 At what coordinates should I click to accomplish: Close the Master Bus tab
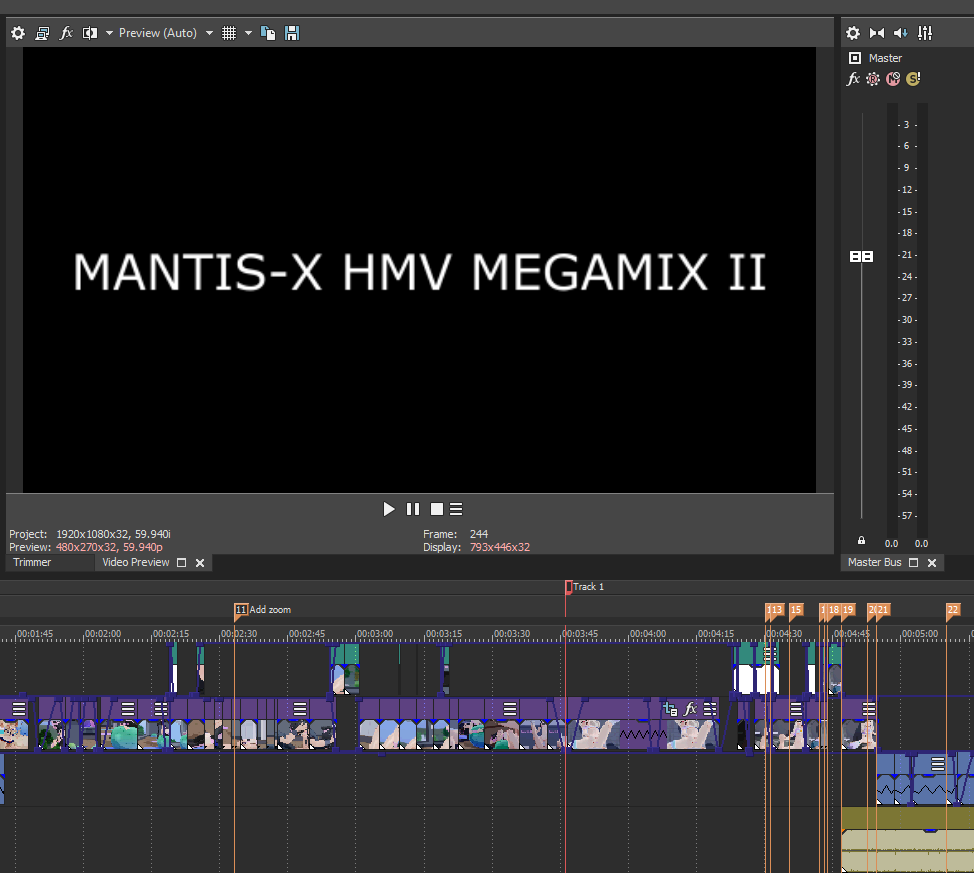(x=932, y=563)
